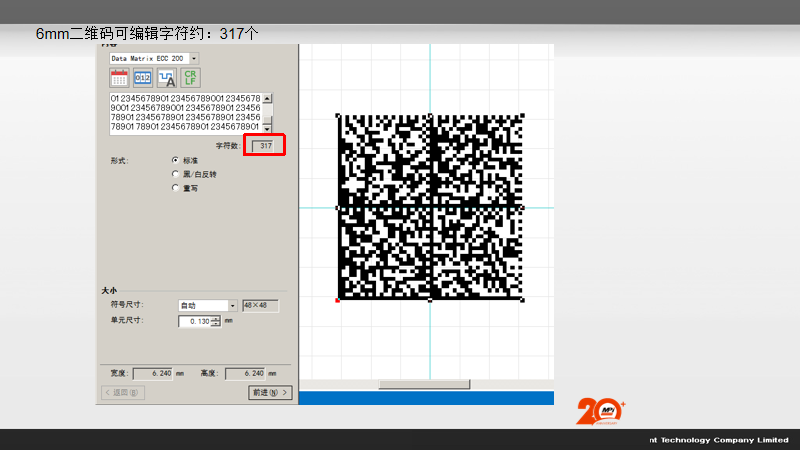Select the 重写 radio option
This screenshot has width=800, height=450.
click(x=176, y=187)
